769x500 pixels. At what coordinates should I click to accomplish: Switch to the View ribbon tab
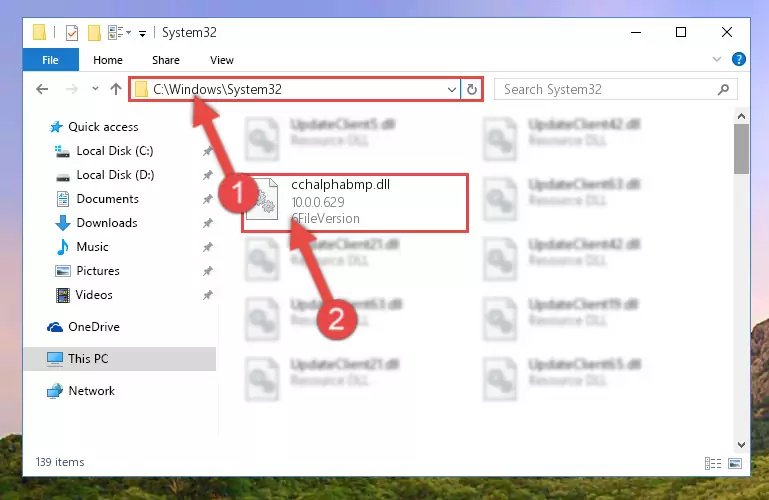222,60
